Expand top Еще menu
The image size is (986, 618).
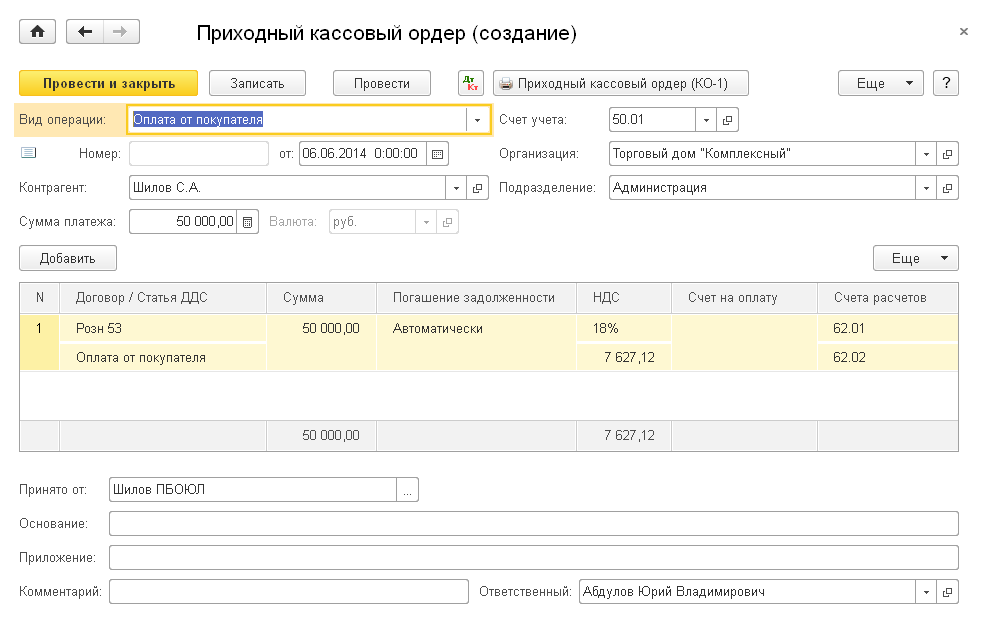point(880,83)
